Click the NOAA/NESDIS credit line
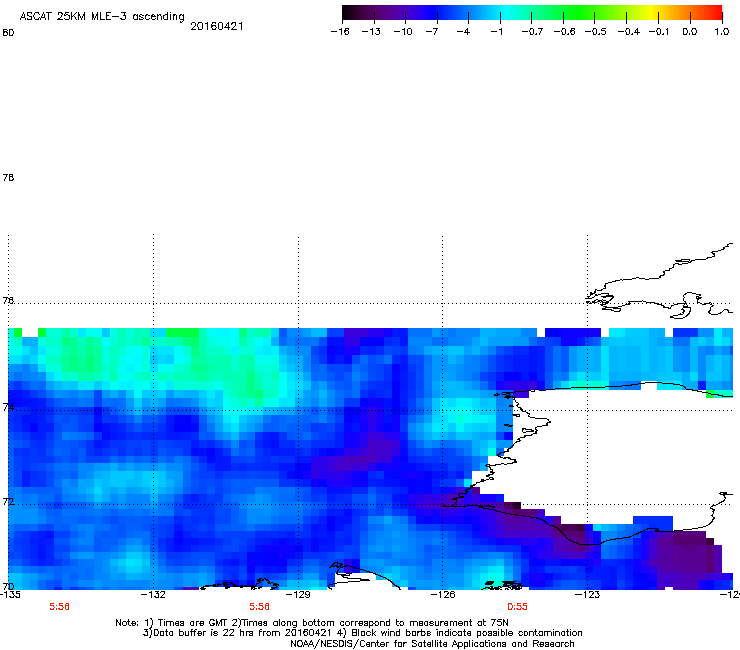Viewport: 740px width, 650px height. coord(432,644)
